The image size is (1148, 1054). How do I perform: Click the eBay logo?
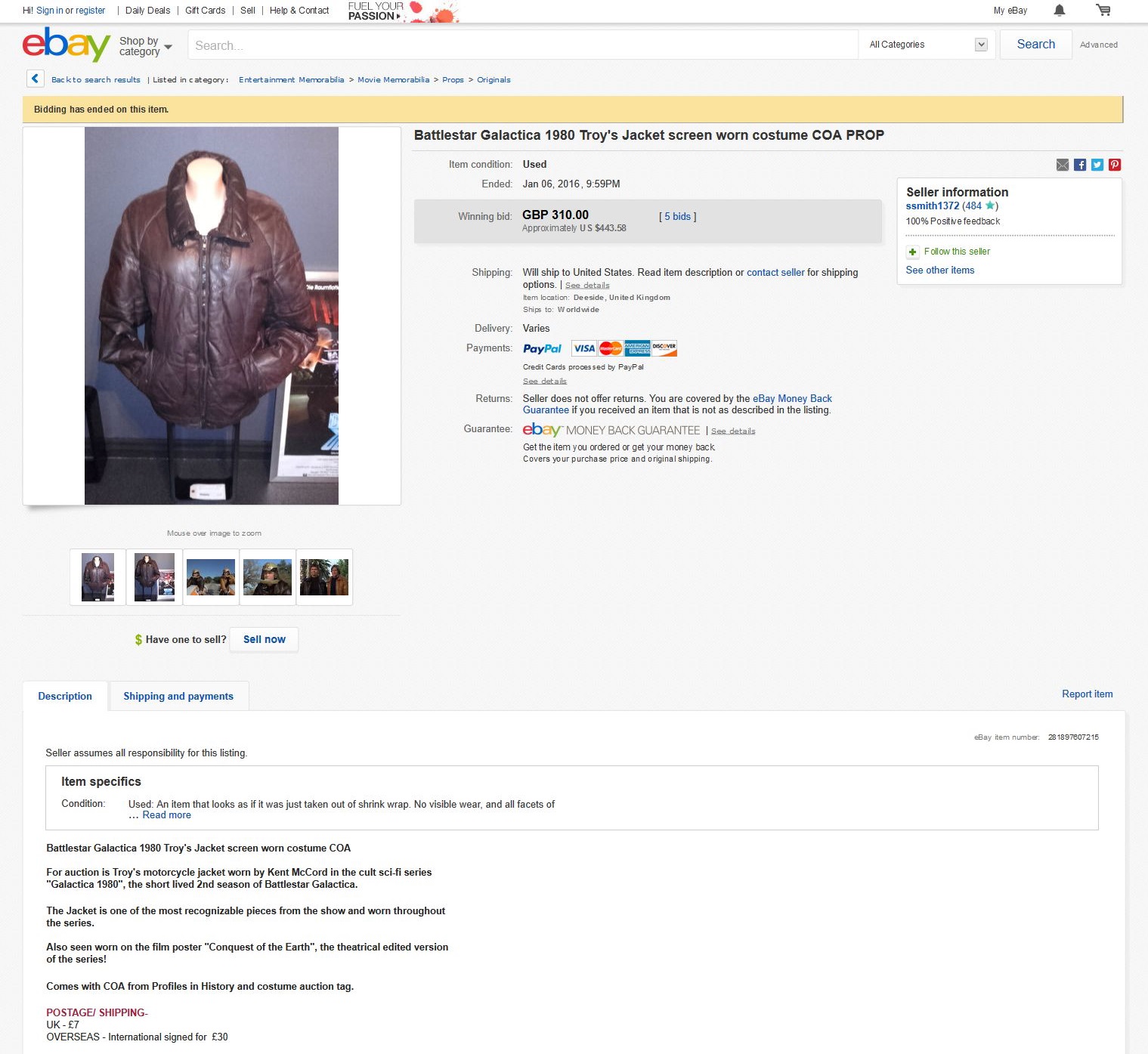[x=67, y=45]
